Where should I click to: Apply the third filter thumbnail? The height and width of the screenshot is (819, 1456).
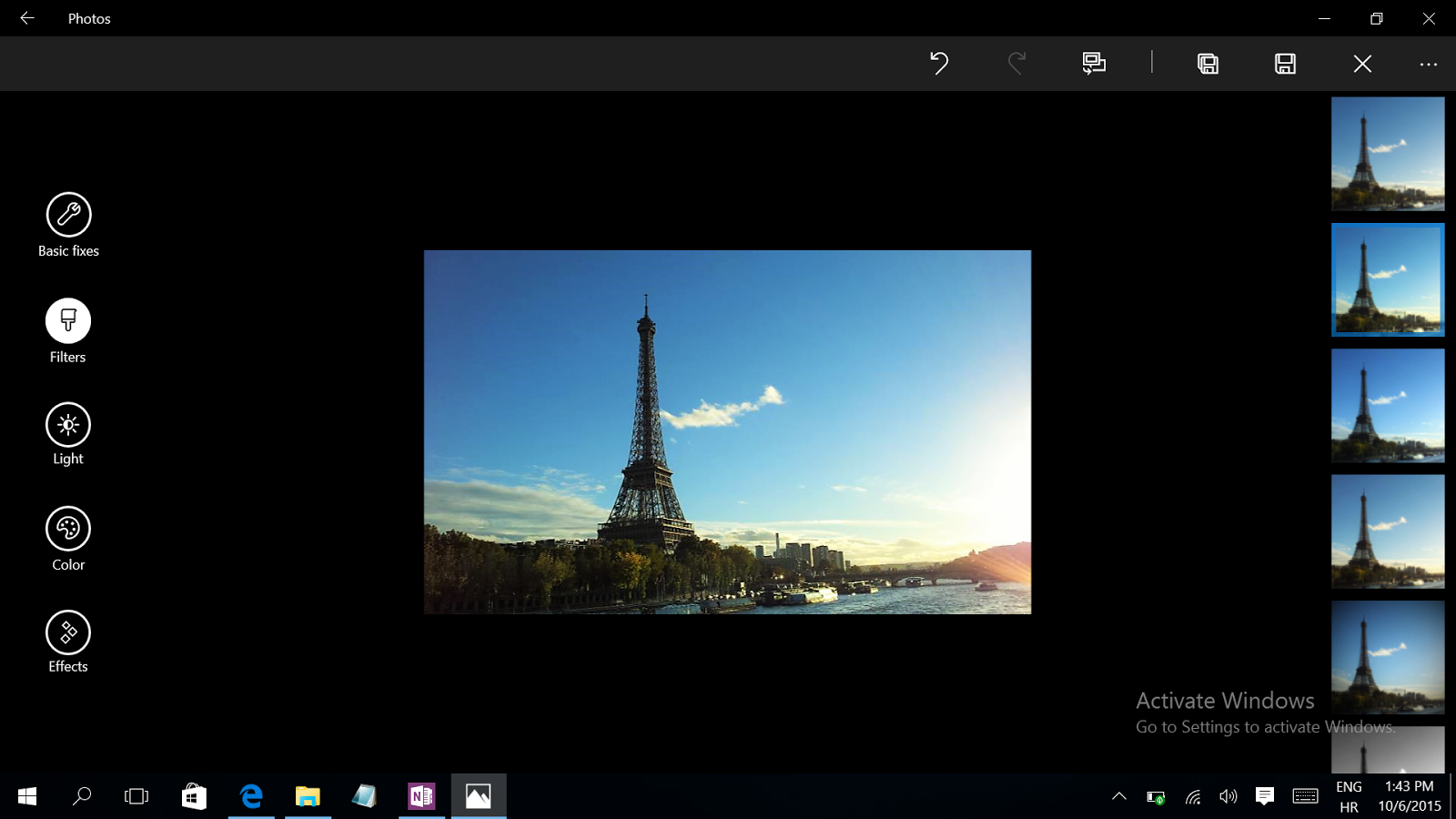click(x=1388, y=405)
